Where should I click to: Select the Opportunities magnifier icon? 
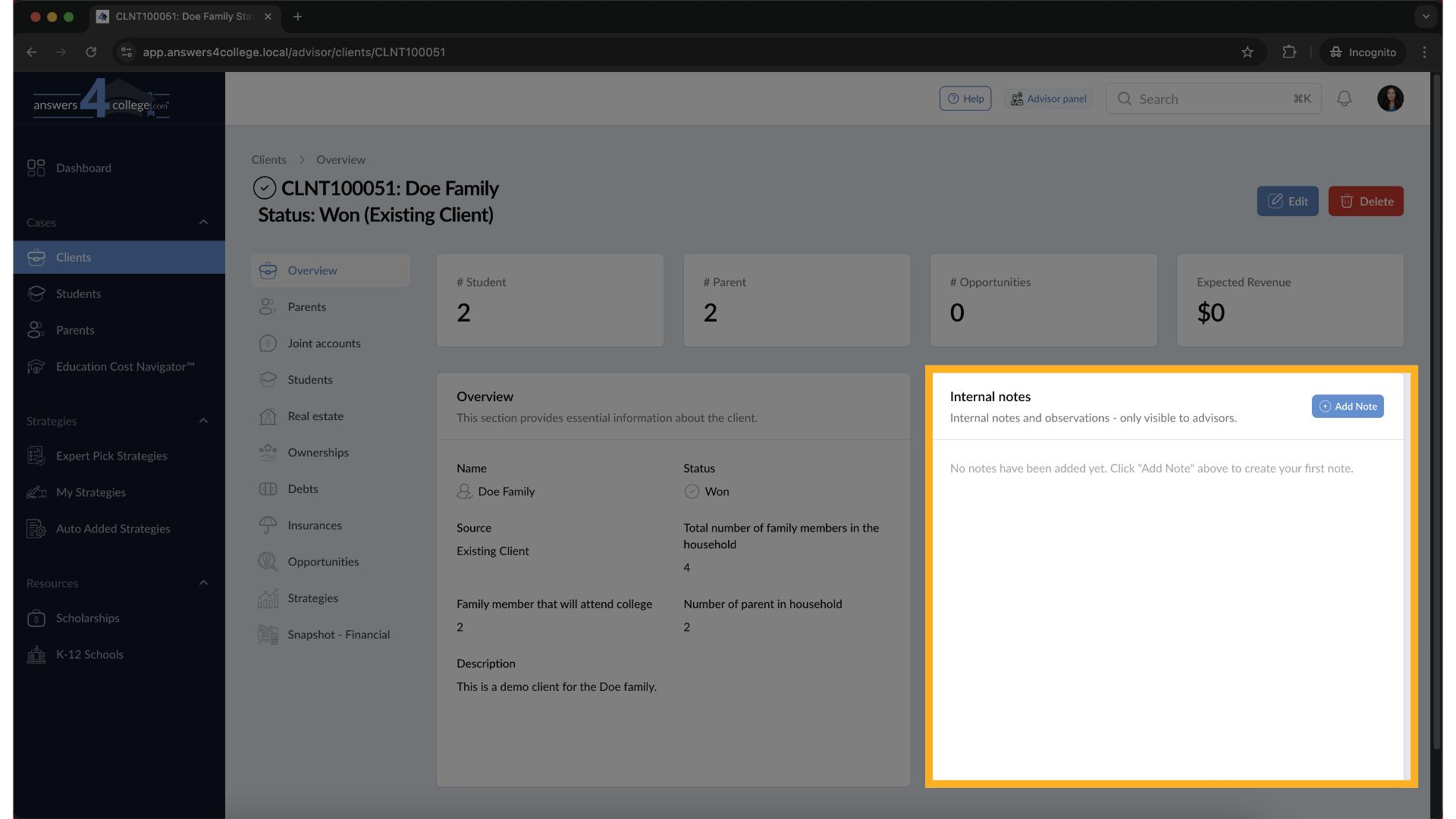(x=268, y=561)
